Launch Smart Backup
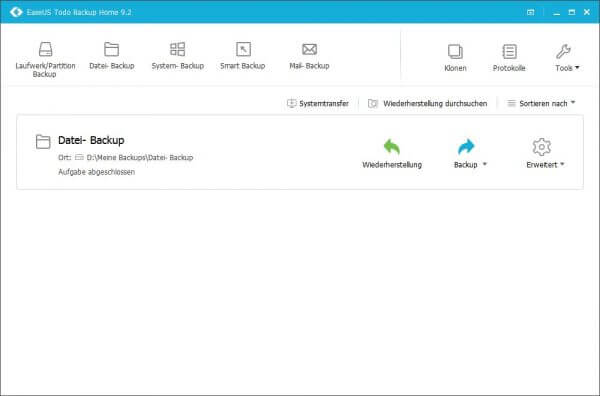Screen dimensions: 600x396 [243, 56]
